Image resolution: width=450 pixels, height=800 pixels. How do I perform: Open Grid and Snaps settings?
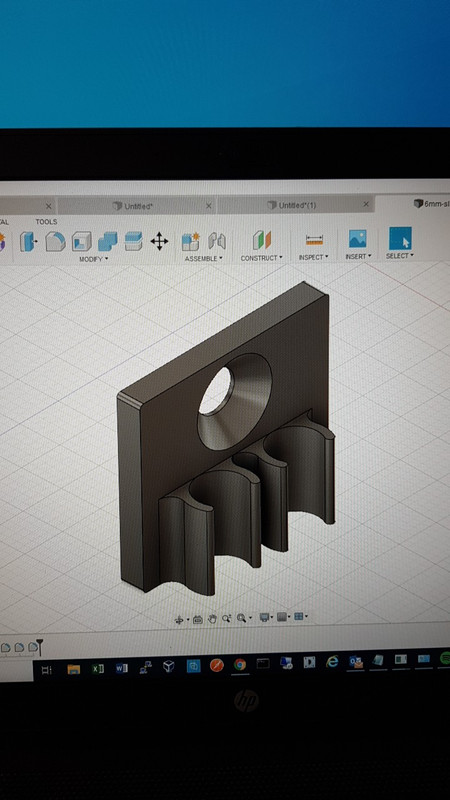(282, 617)
